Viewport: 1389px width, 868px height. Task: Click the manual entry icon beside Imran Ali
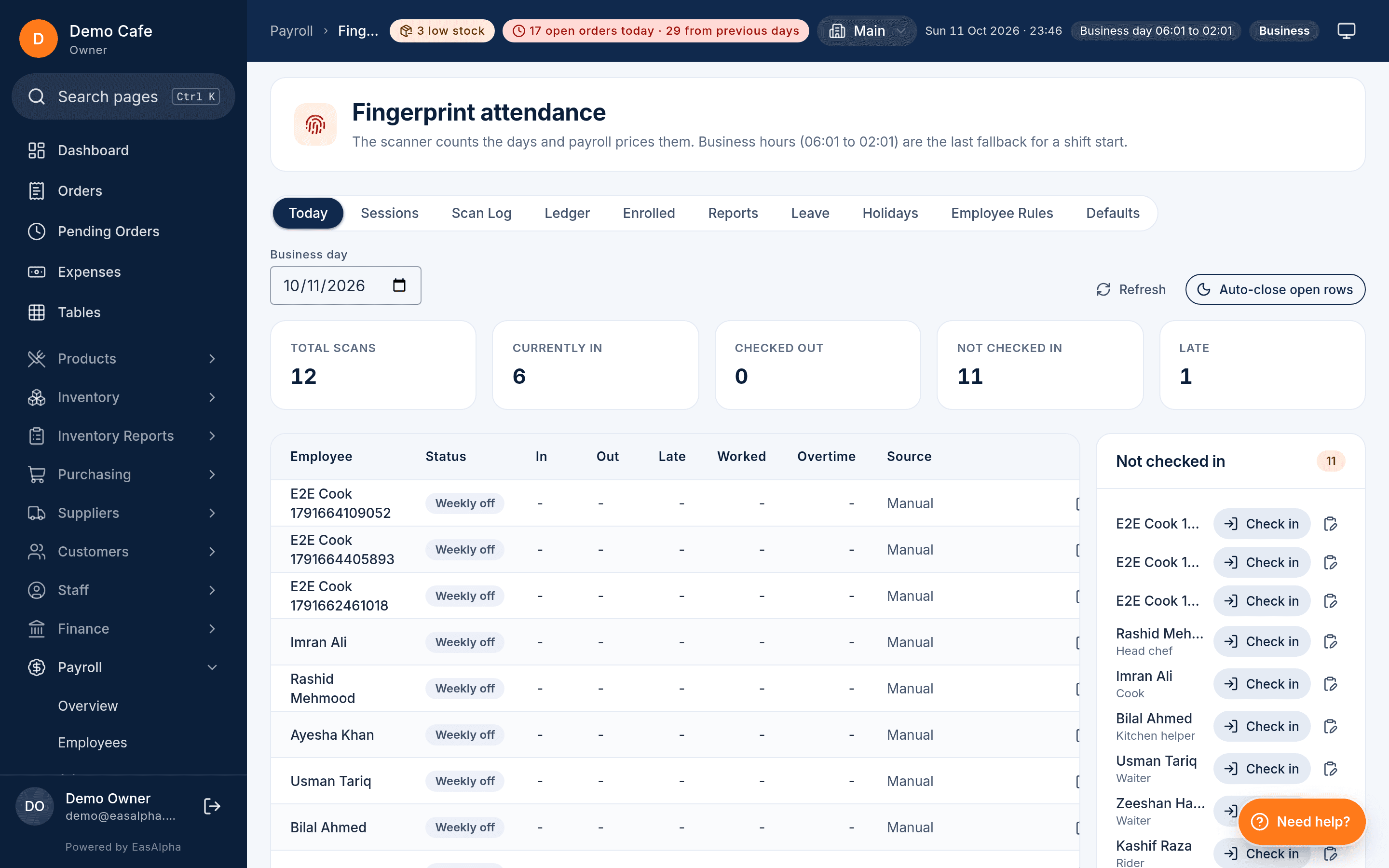click(x=1331, y=684)
